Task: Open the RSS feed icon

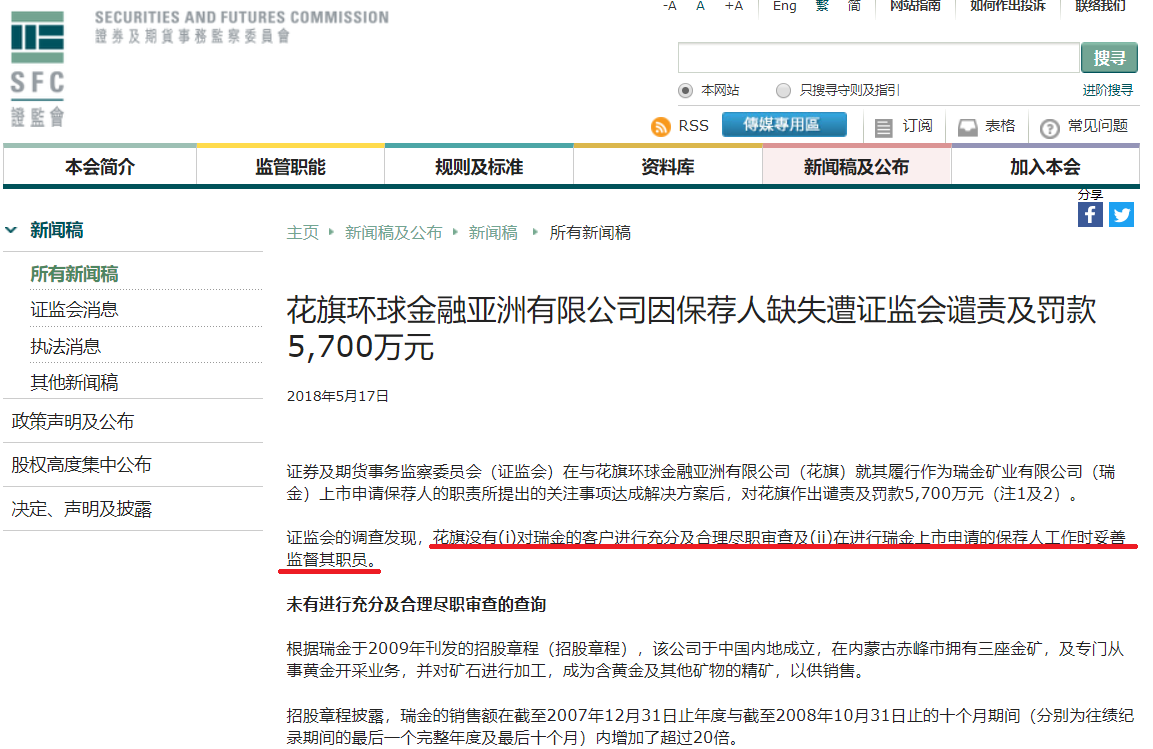Action: (x=660, y=126)
